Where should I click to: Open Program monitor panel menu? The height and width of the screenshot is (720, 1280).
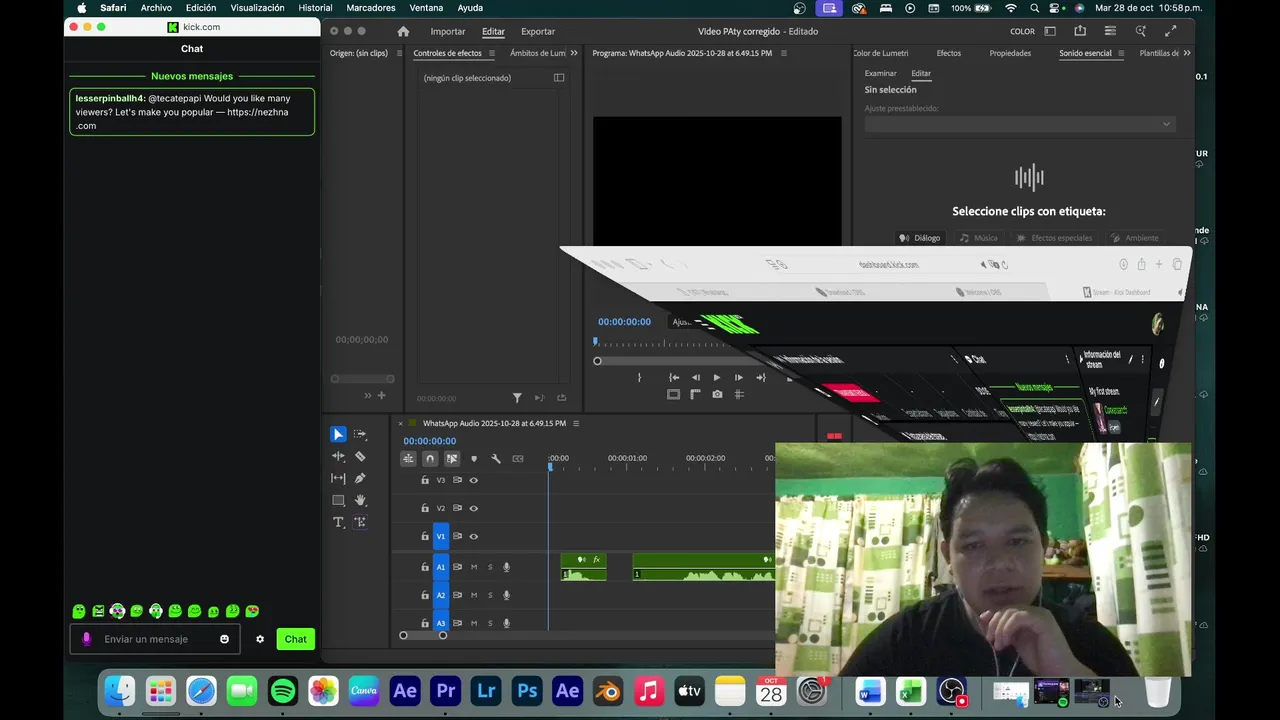tap(783, 53)
